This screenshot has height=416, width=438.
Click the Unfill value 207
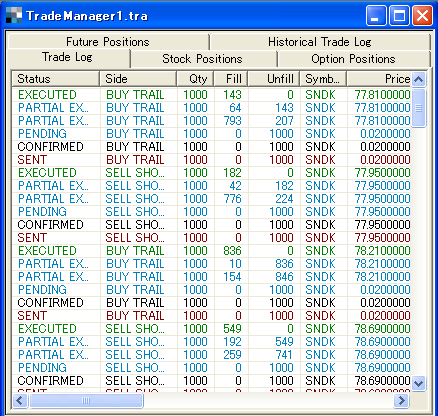(284, 121)
